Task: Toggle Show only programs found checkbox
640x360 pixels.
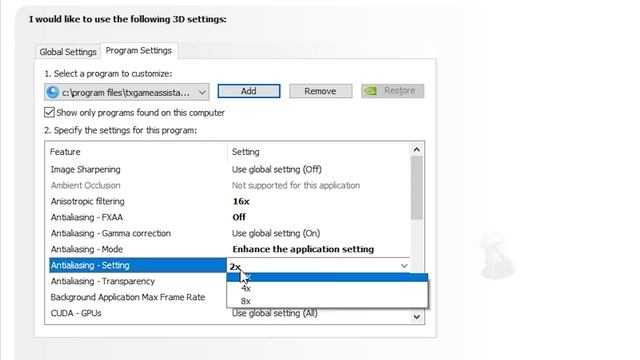Action: 49,112
